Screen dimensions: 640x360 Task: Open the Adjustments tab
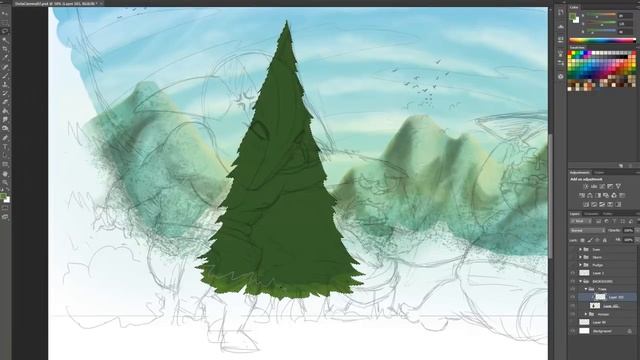click(x=579, y=173)
